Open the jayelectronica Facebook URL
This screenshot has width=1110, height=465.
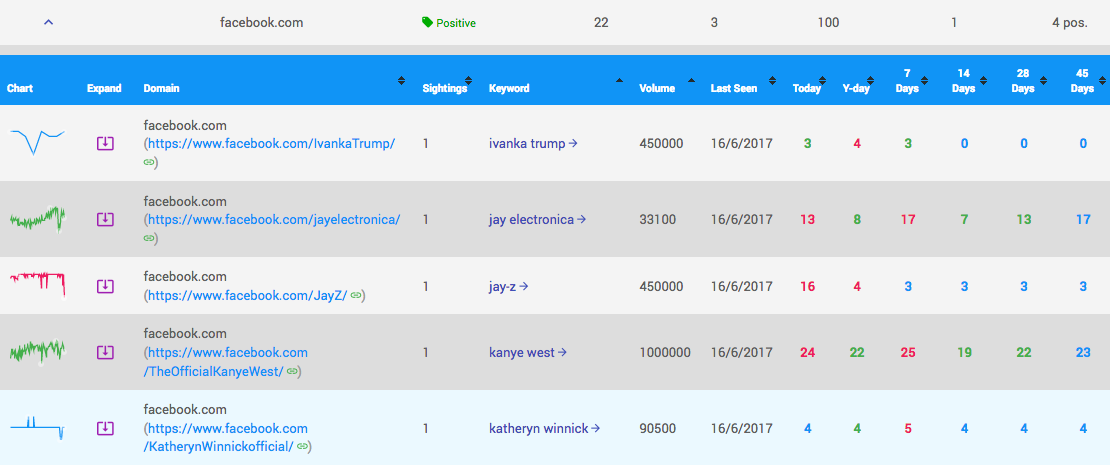(x=274, y=219)
